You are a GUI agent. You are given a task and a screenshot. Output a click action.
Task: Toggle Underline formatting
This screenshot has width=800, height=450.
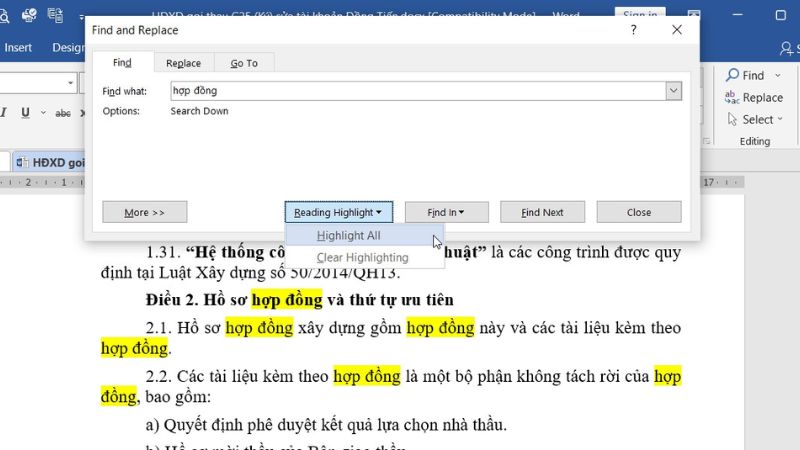click(25, 113)
